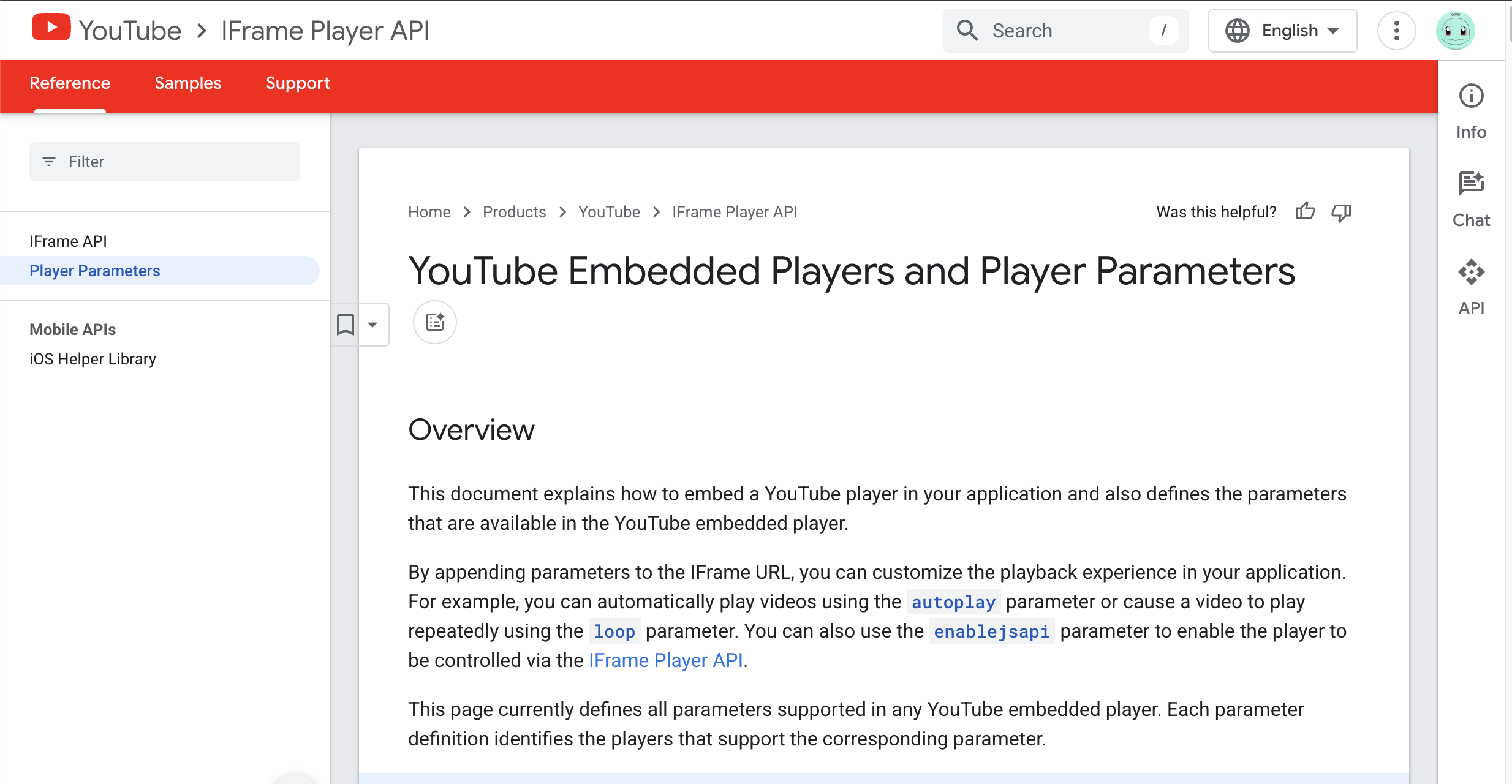The width and height of the screenshot is (1512, 784).
Task: Click the slash keyboard shortcut hint
Action: (x=1164, y=30)
